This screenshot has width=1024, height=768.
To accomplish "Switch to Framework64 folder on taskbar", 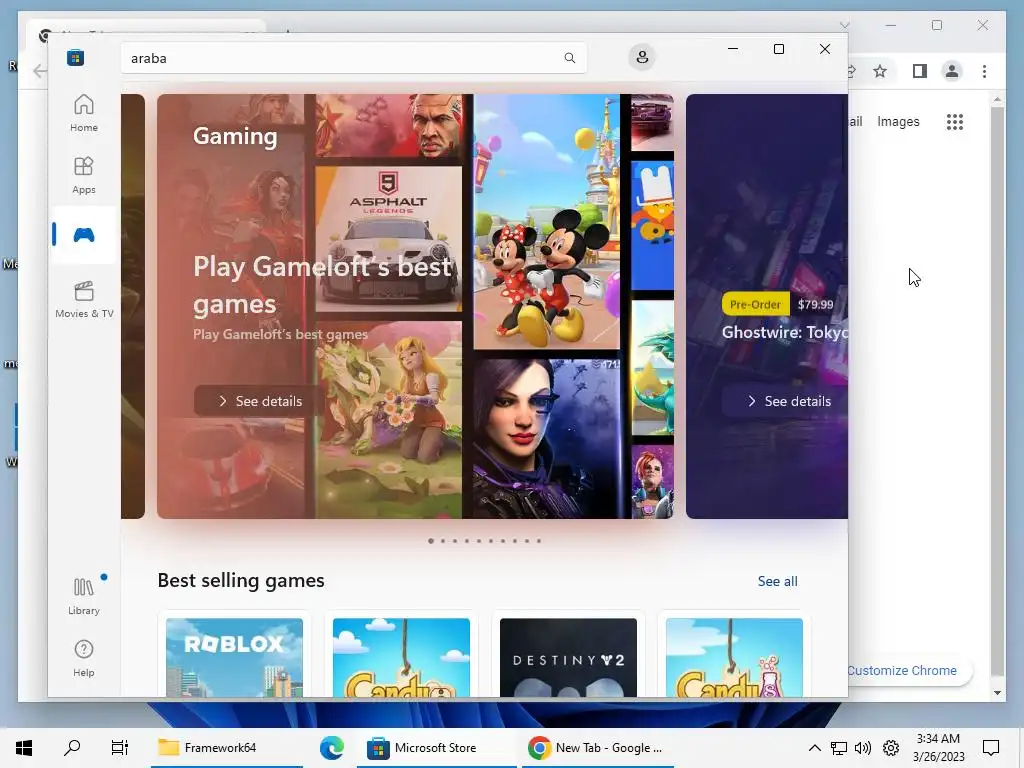I will [x=227, y=748].
